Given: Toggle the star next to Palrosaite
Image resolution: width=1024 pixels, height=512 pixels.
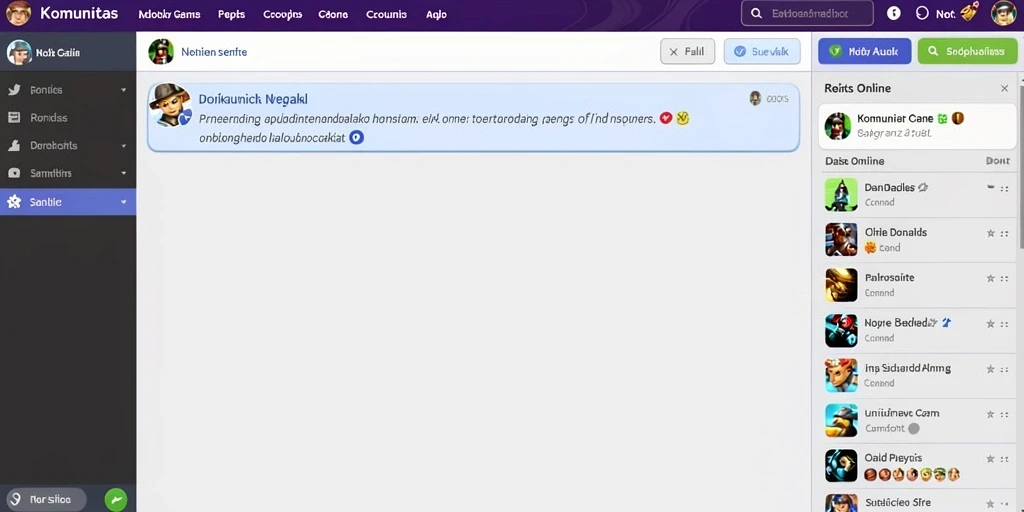Looking at the screenshot, I should (990, 278).
